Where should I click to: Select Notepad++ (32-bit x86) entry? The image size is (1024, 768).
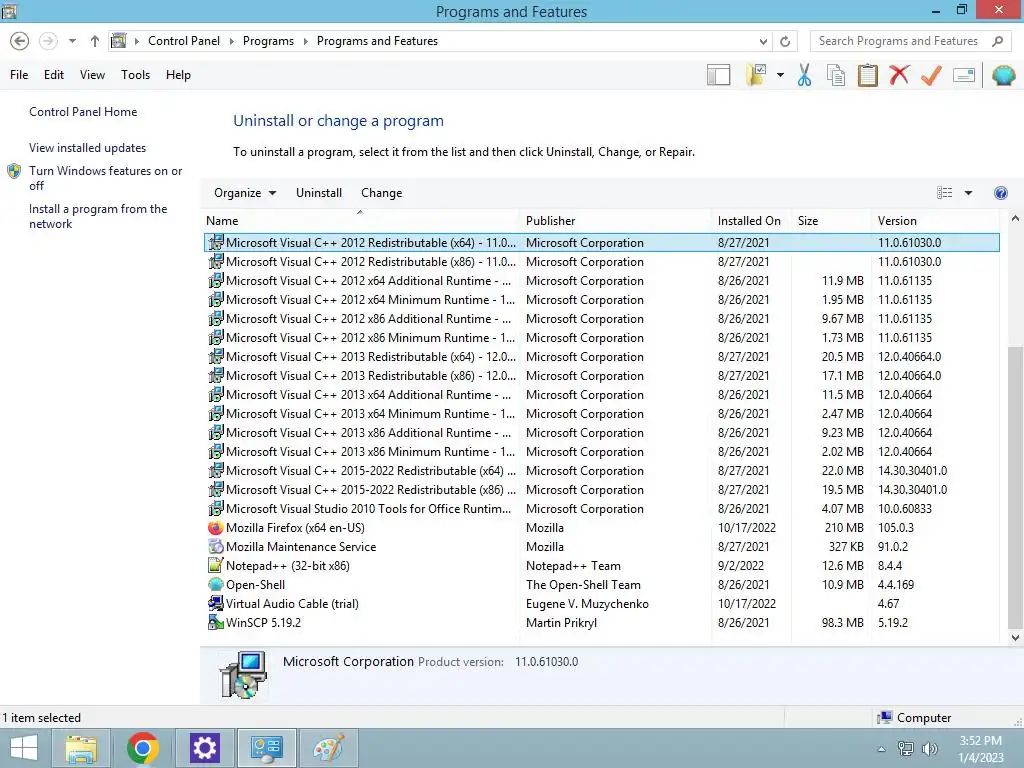(601, 566)
